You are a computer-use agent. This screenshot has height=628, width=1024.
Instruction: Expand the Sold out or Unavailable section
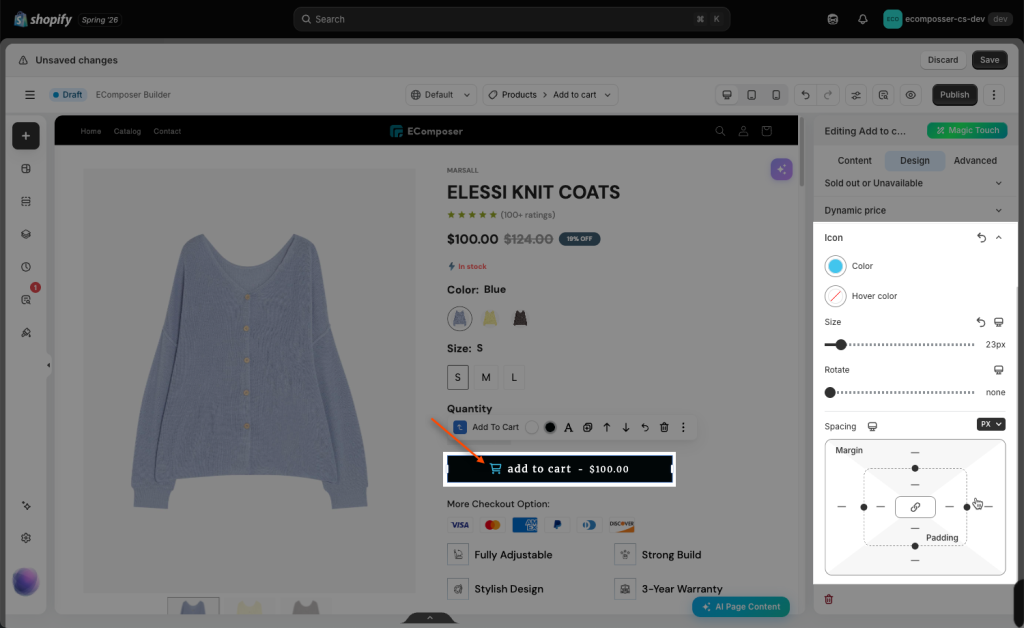click(x=914, y=183)
